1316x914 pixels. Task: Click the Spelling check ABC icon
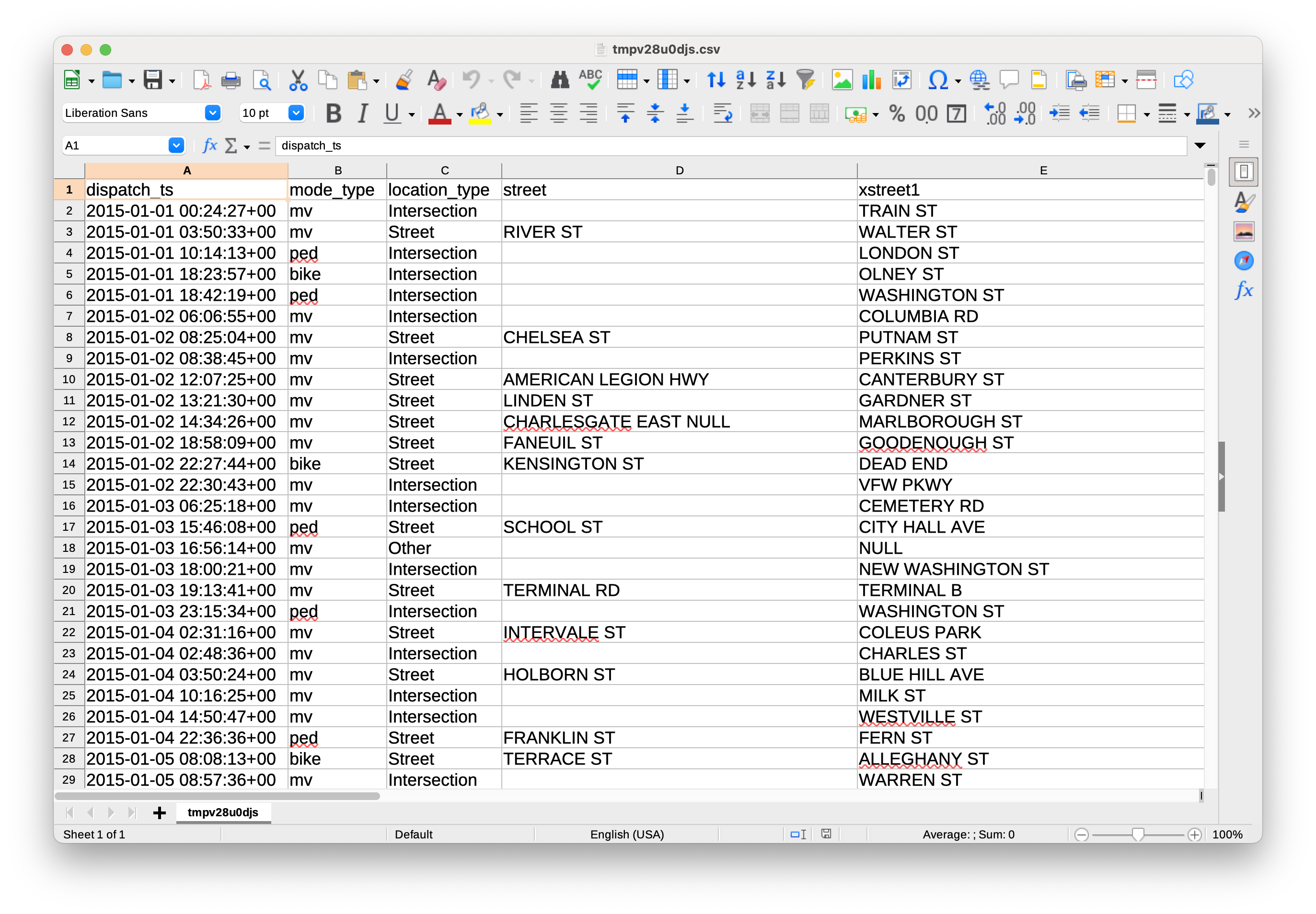pos(590,80)
